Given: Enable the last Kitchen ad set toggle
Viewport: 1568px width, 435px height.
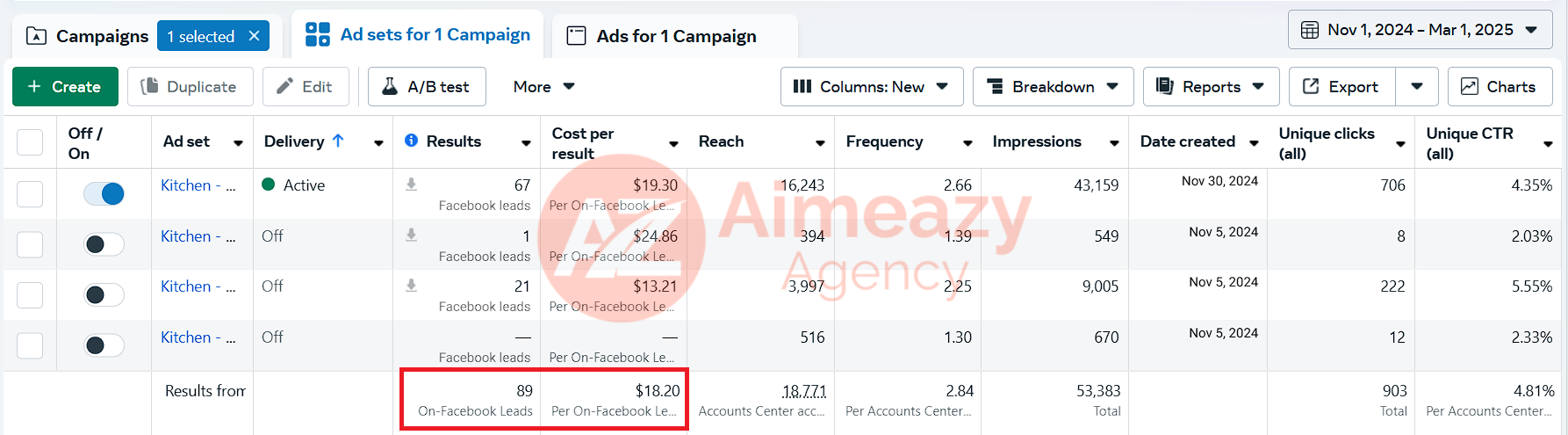Looking at the screenshot, I should 104,345.
